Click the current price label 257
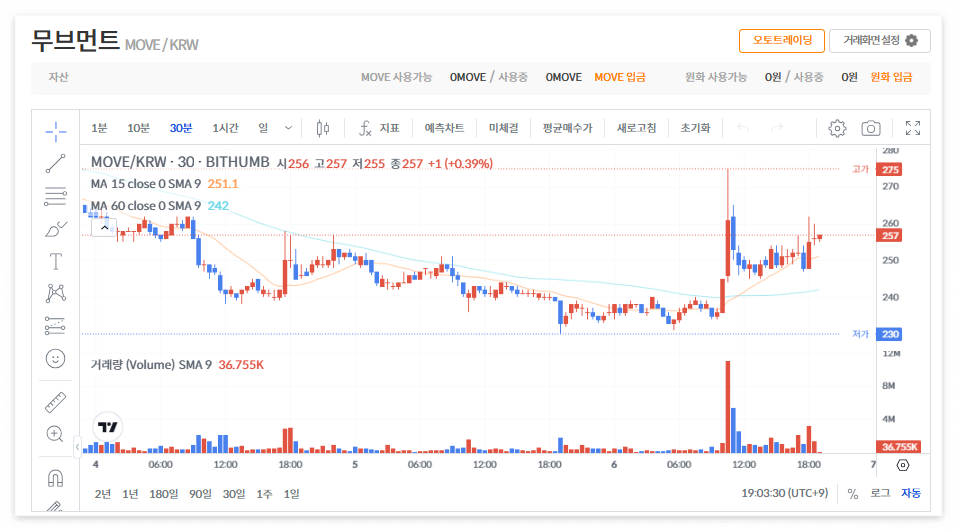The height and width of the screenshot is (531, 957). coord(890,236)
